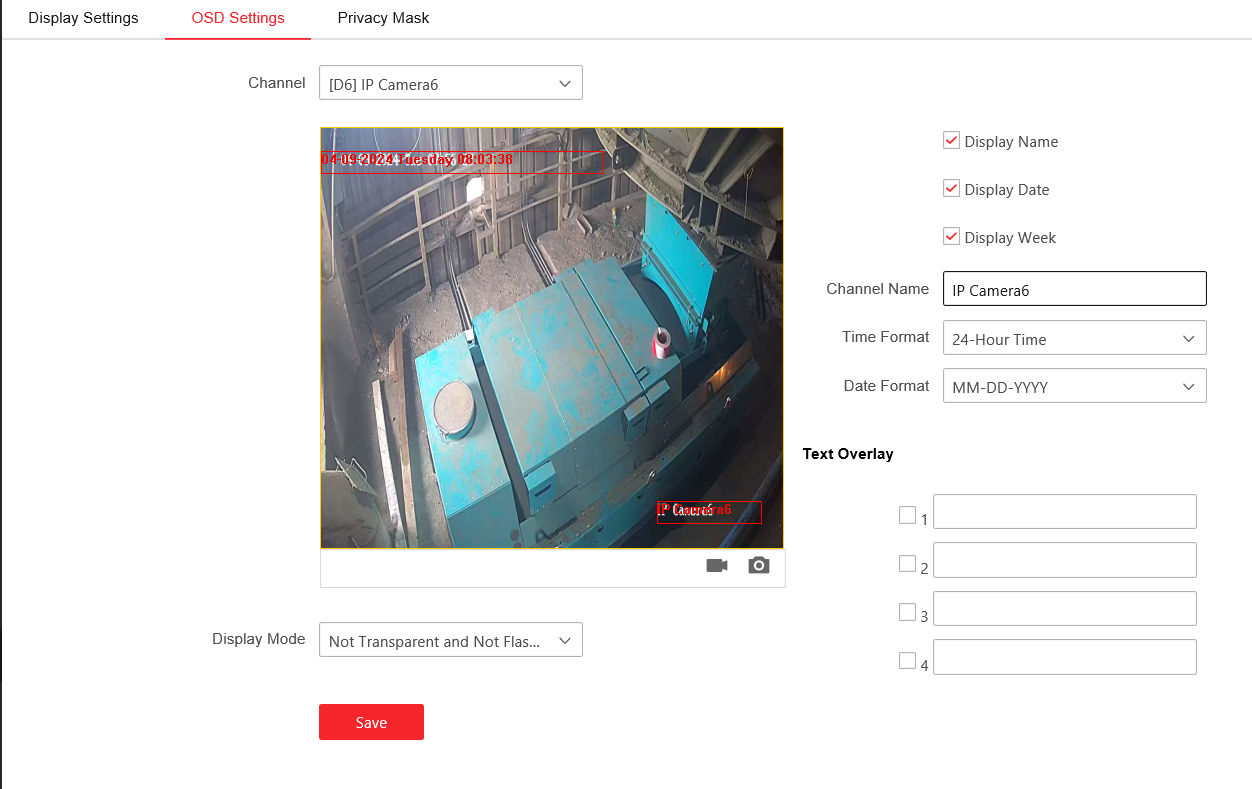Enable Text Overlay checkbox 1

click(907, 515)
